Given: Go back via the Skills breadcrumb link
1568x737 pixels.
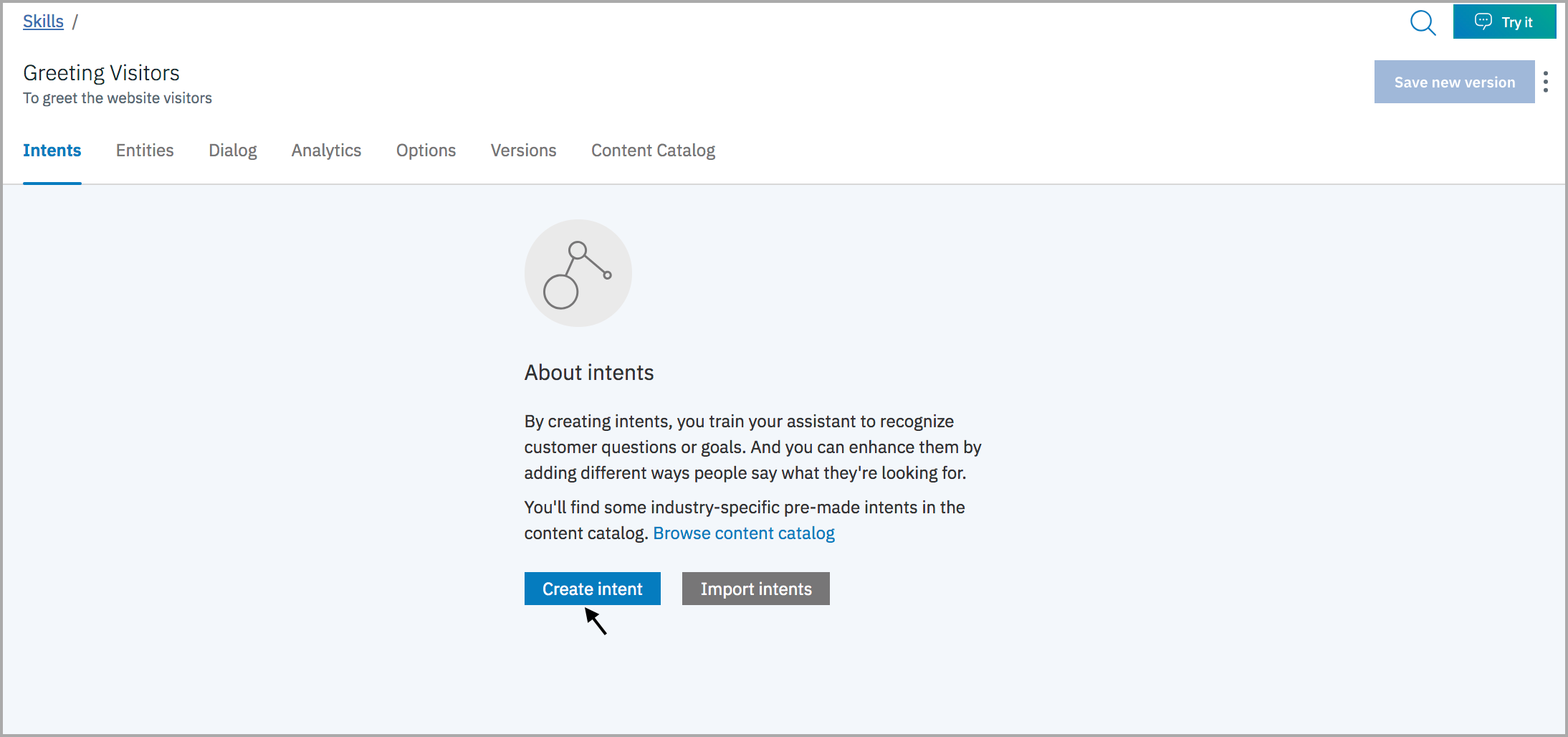Looking at the screenshot, I should 43,21.
